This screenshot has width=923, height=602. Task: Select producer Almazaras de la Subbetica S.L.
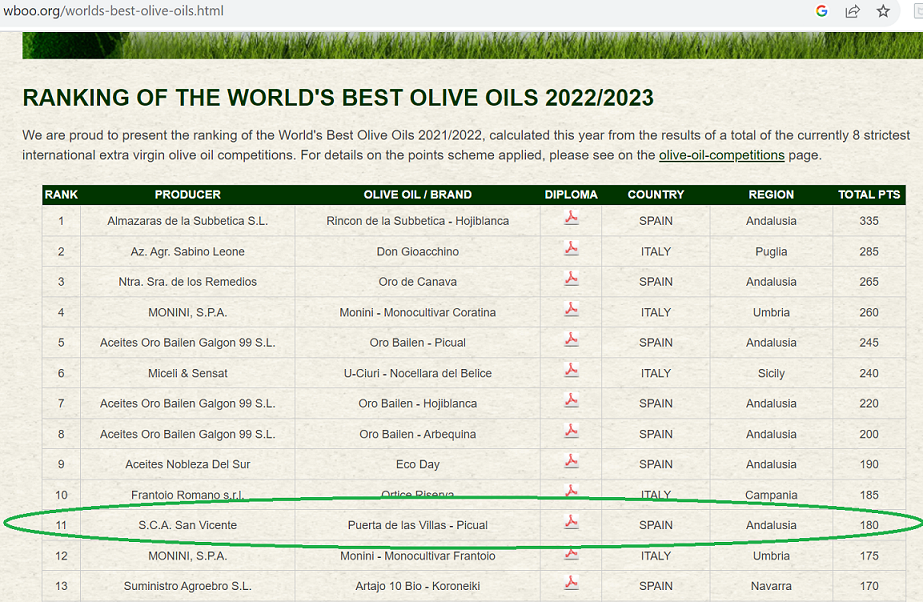[x=188, y=221]
